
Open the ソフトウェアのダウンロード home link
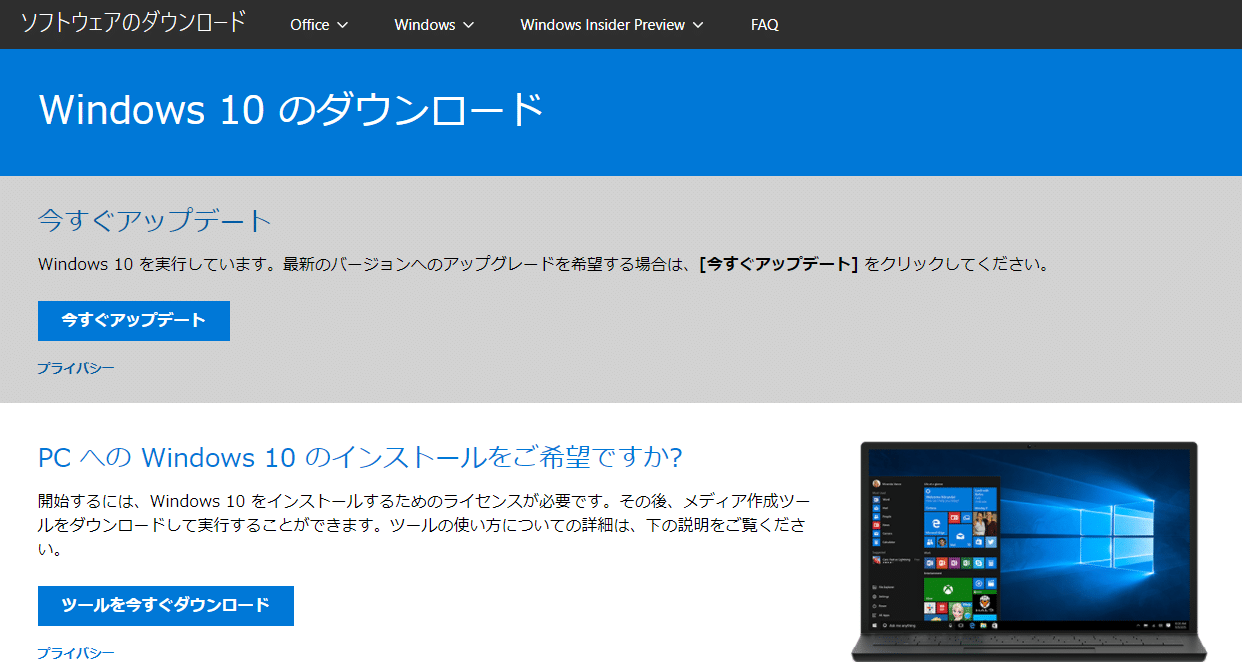coord(133,23)
